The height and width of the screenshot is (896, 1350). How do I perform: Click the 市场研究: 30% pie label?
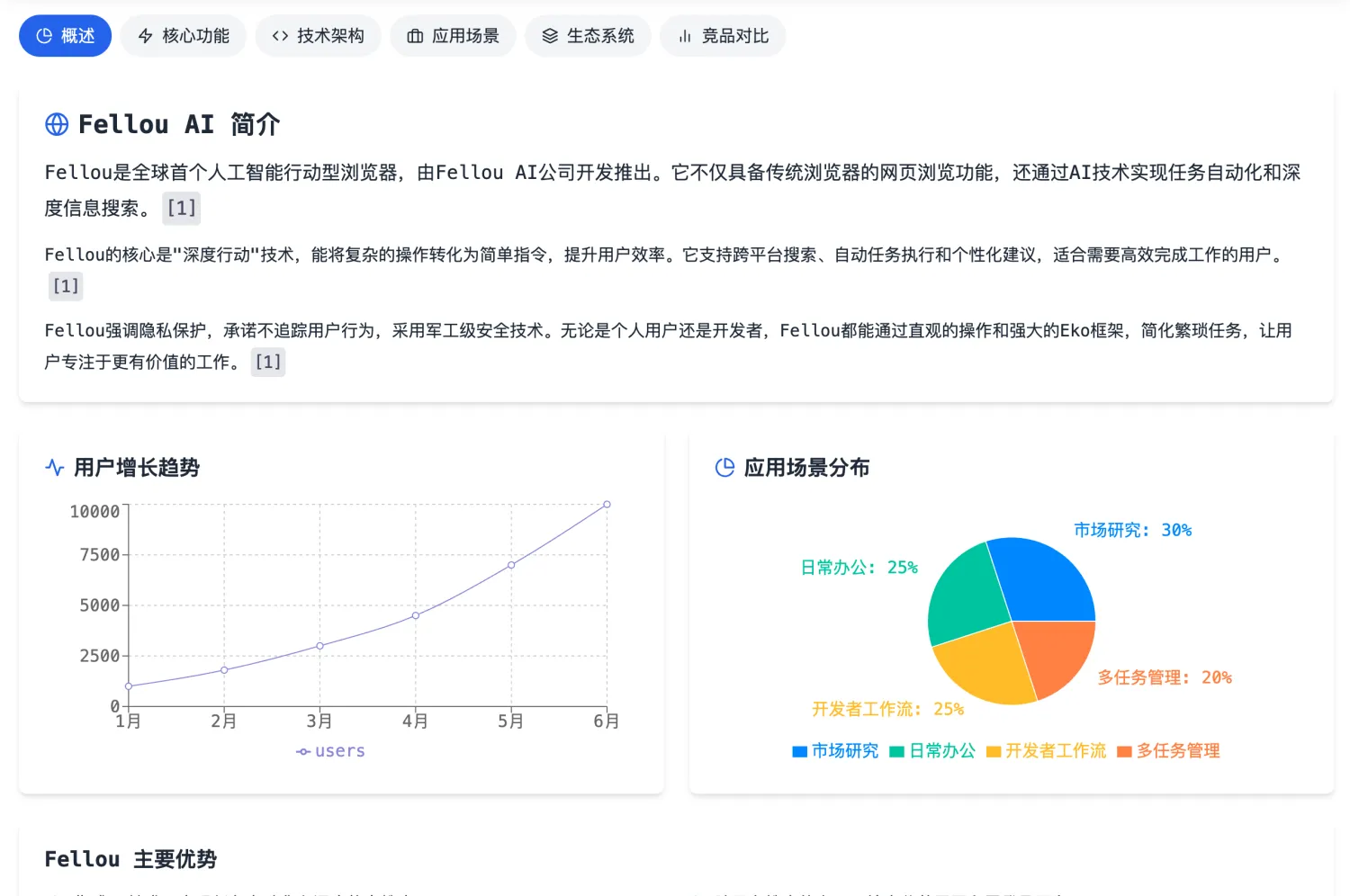(1132, 530)
